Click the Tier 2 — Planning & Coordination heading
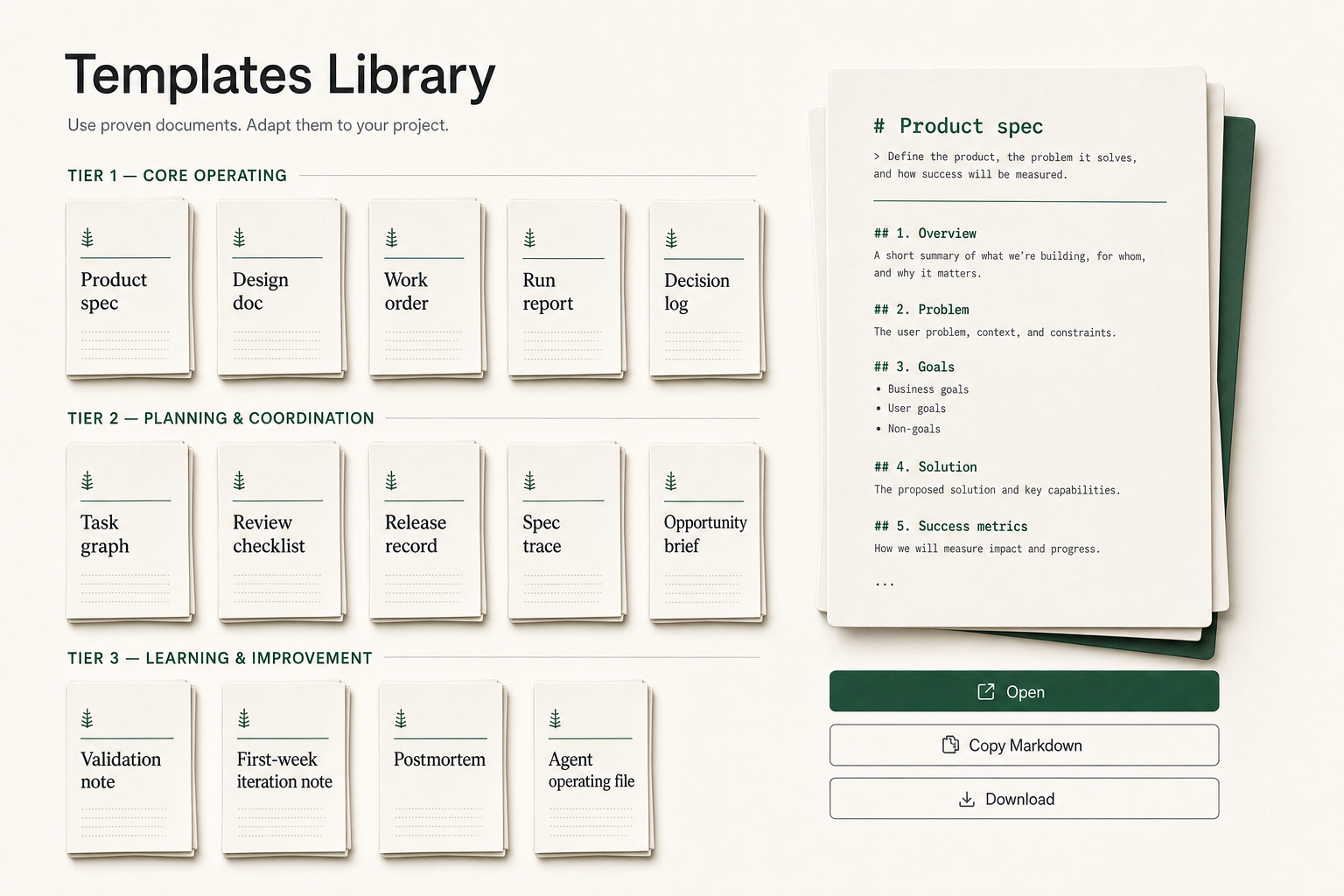 coord(220,418)
